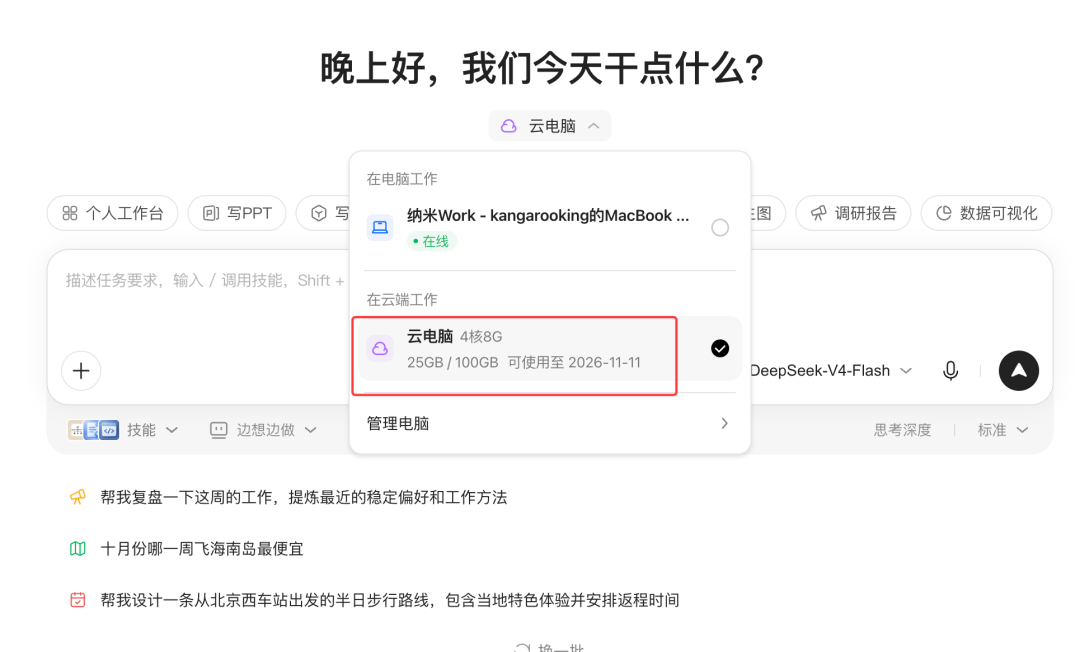This screenshot has width=1080, height=652.
Task: Click the megaphone icon next to 帮我复盘一下这周的工作
Action: coord(78,497)
